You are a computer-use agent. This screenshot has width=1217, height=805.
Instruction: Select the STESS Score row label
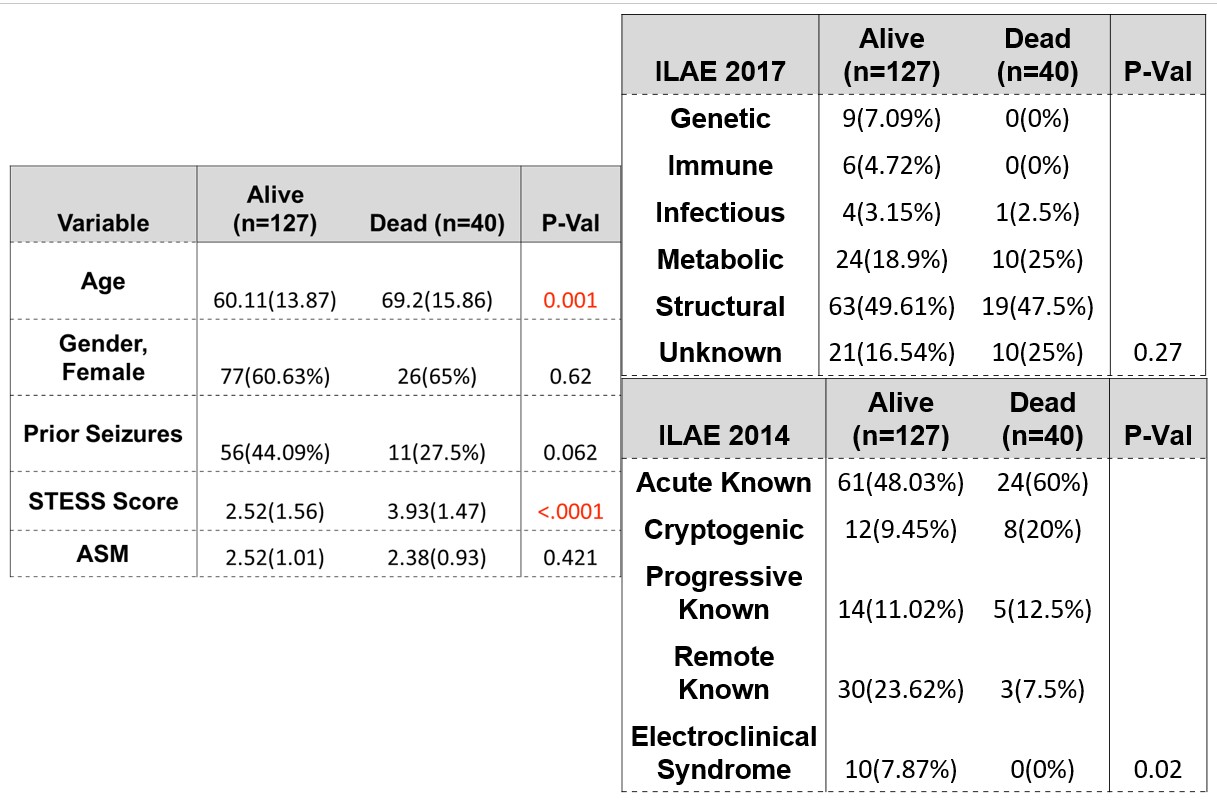103,501
